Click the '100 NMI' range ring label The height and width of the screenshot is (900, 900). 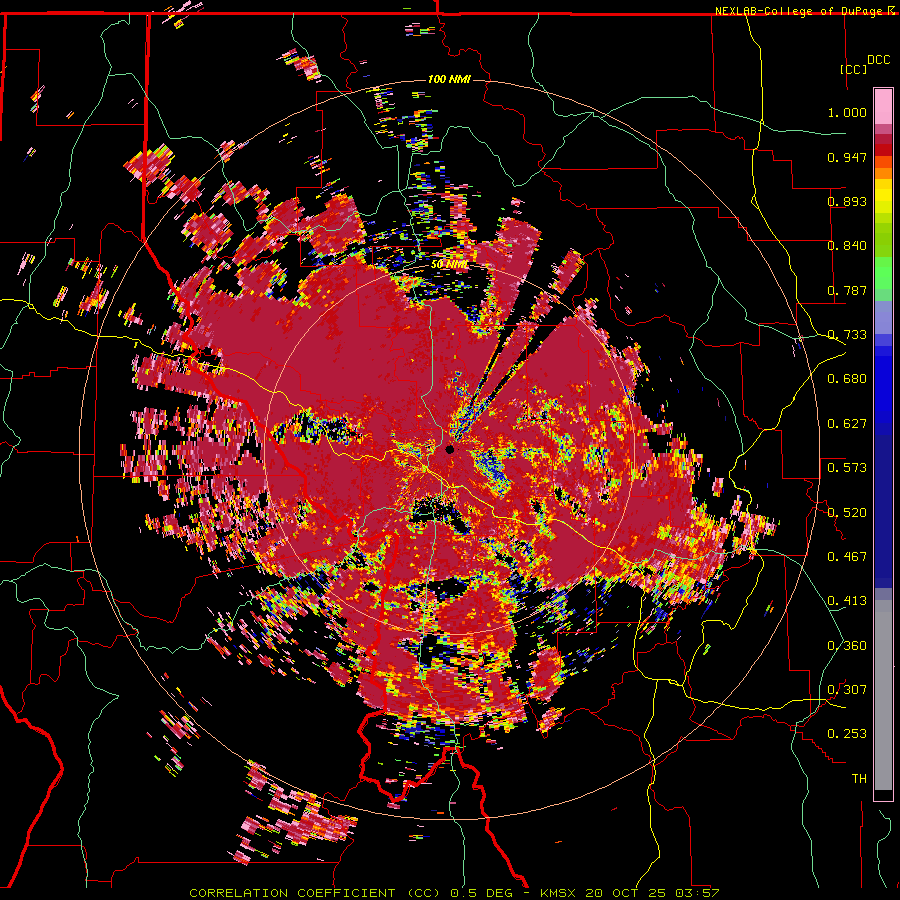tap(449, 79)
